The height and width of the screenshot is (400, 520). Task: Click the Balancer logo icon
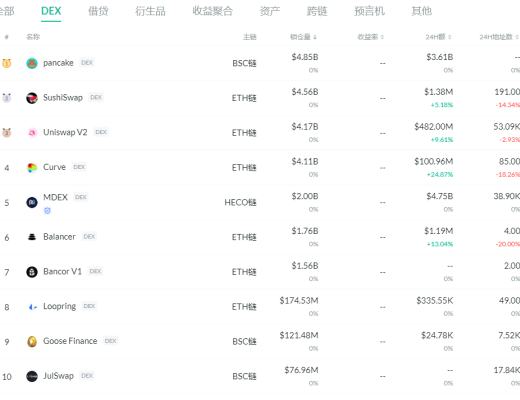pyautogui.click(x=32, y=237)
